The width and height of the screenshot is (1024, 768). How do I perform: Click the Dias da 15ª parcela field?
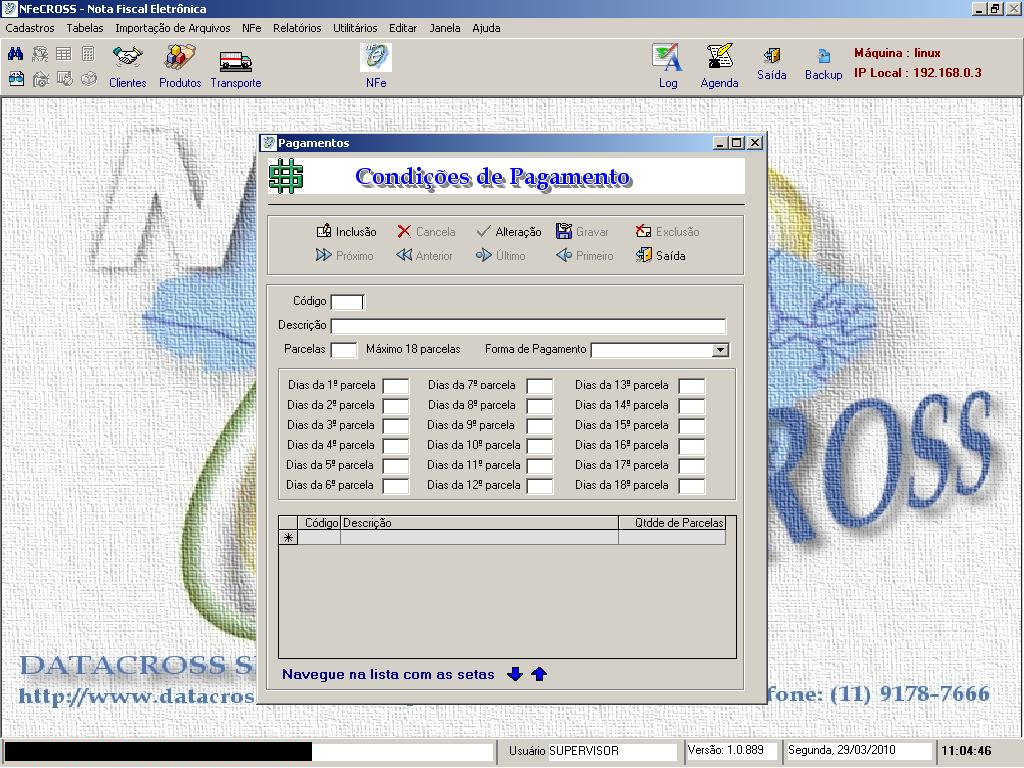coord(692,426)
